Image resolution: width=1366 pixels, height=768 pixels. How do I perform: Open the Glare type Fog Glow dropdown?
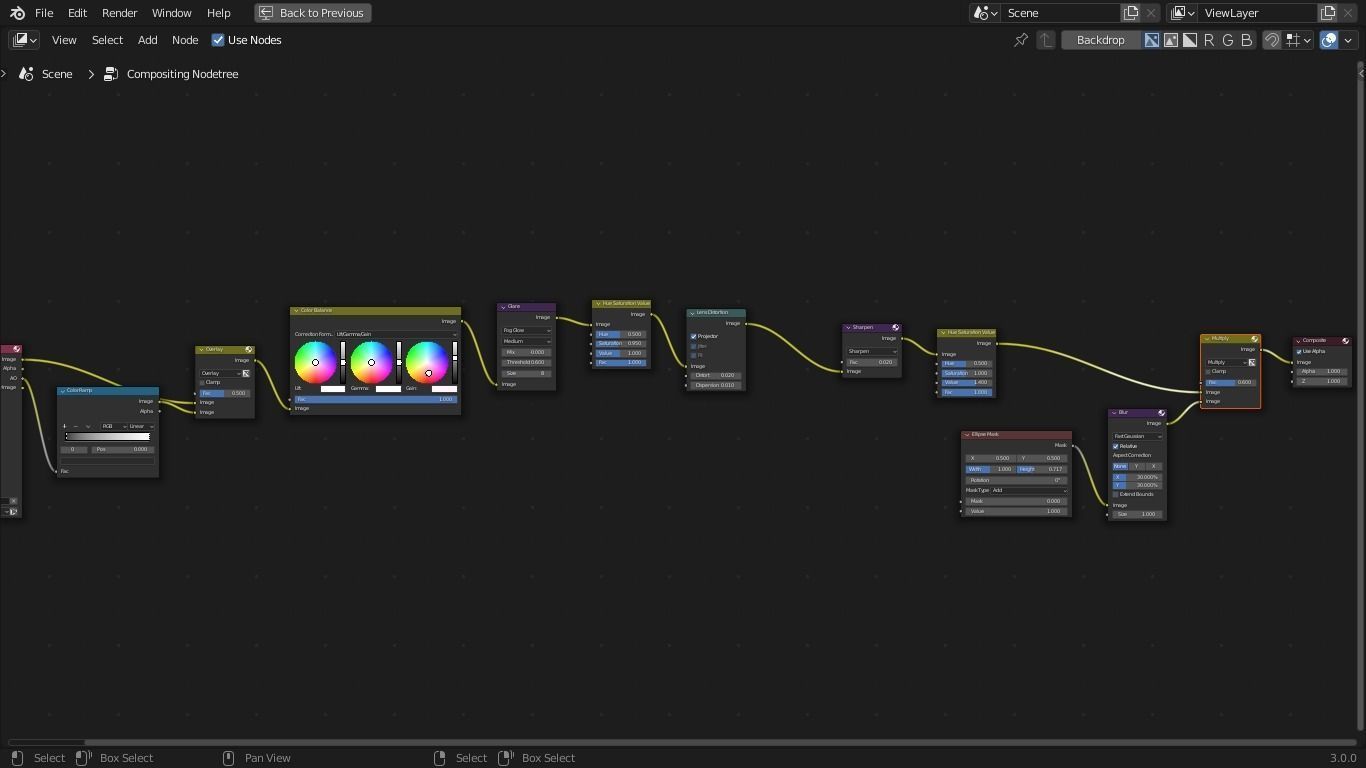526,330
